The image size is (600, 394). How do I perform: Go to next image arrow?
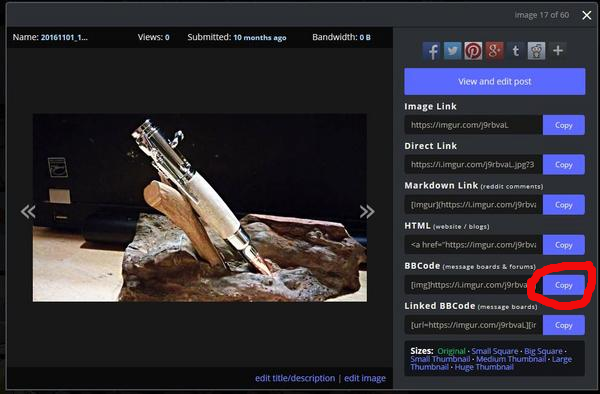point(367,211)
